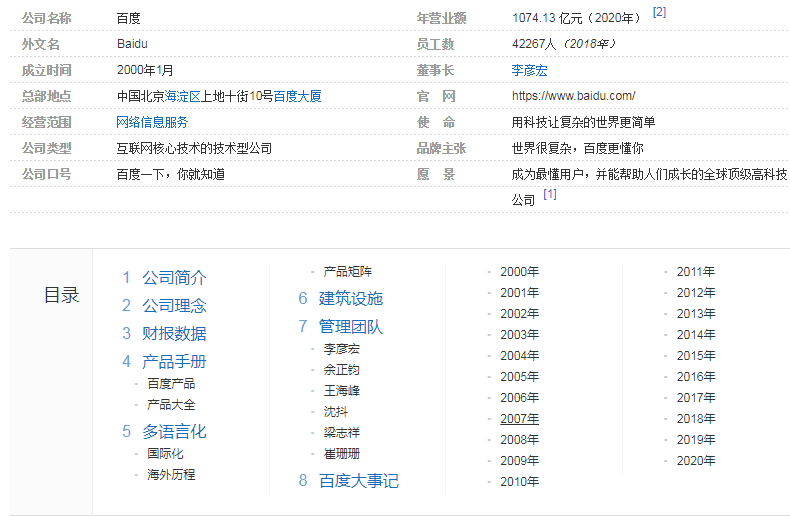Open reference [2] next to annual revenue
790x517 pixels.
point(659,12)
